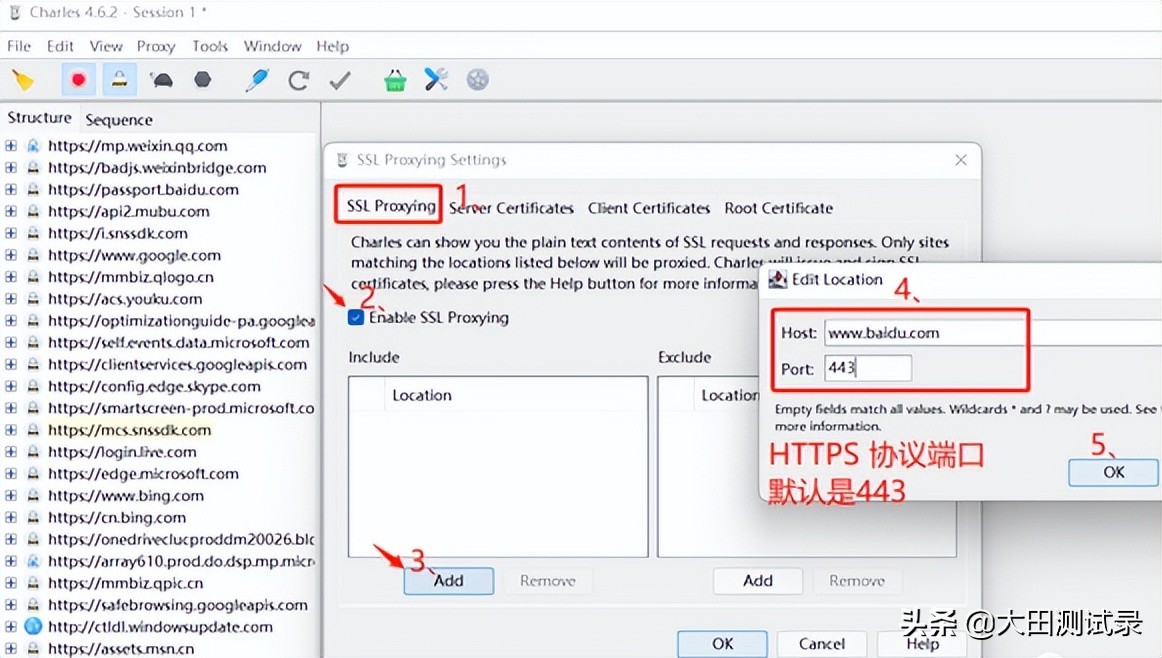This screenshot has height=658, width=1162.
Task: Select https://config.edge.skype.com row
Action: 154,386
